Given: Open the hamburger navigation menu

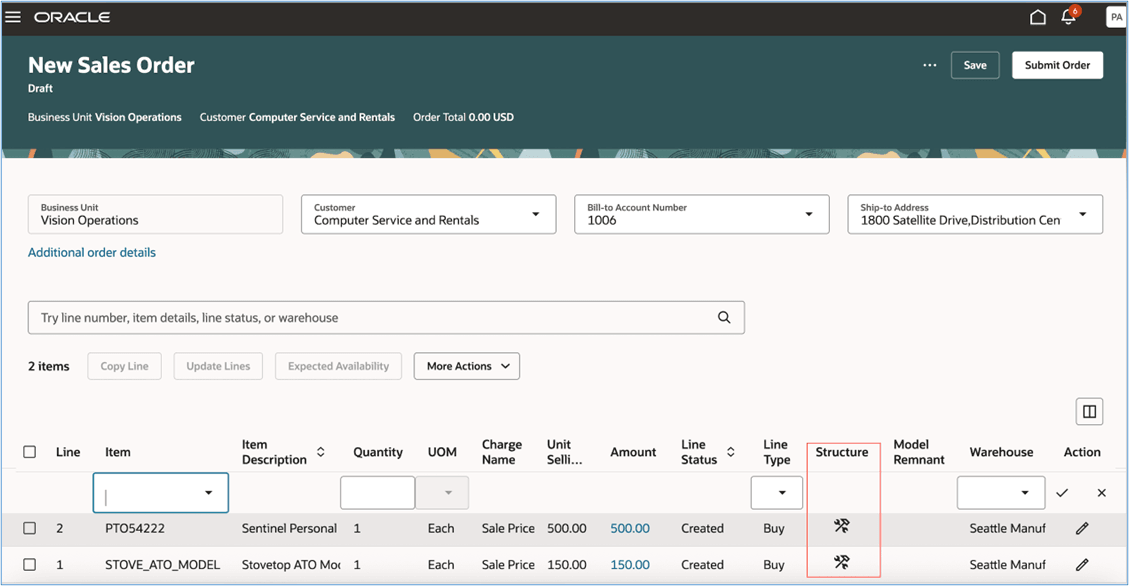Looking at the screenshot, I should click(x=14, y=17).
